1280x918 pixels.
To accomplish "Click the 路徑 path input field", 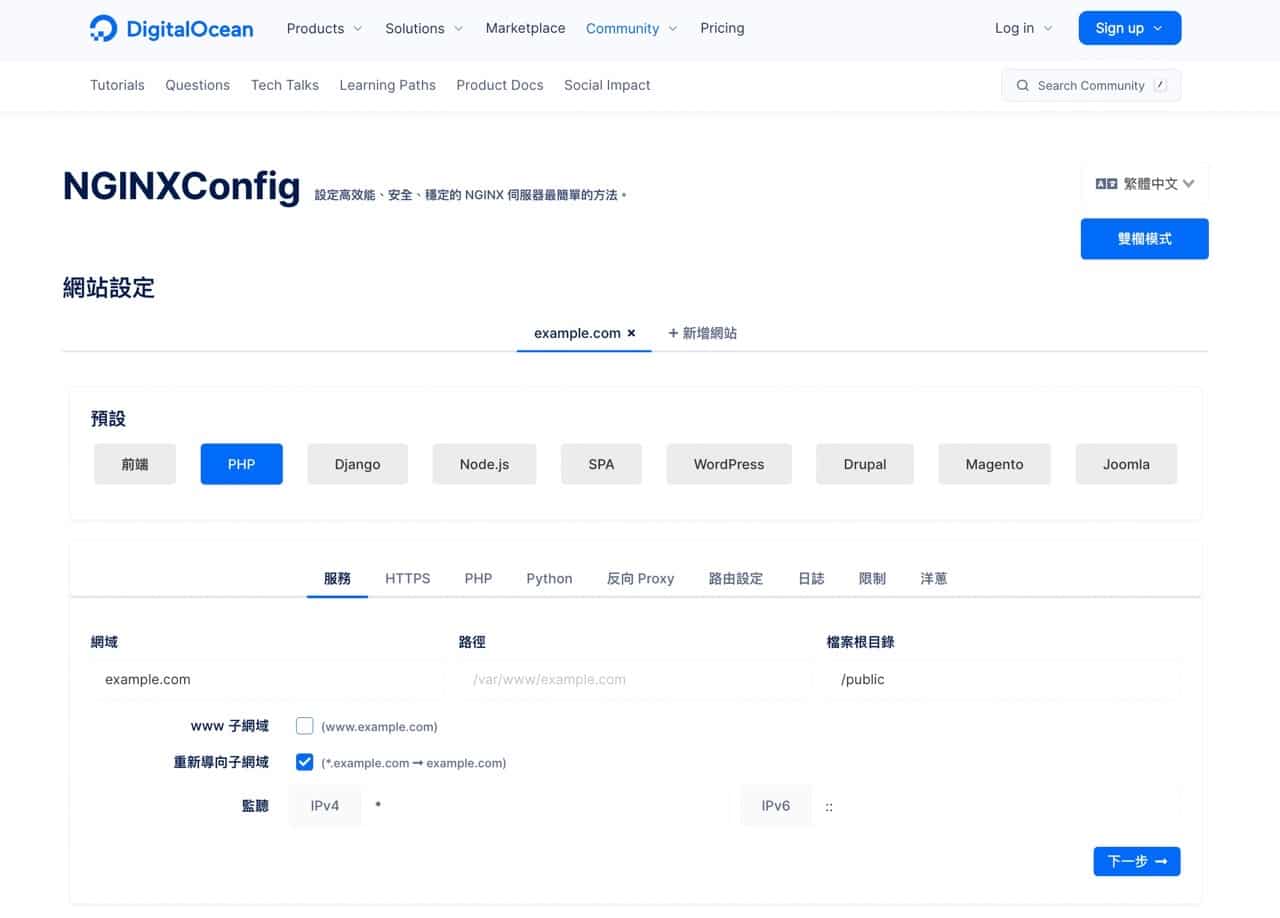I will (x=634, y=679).
